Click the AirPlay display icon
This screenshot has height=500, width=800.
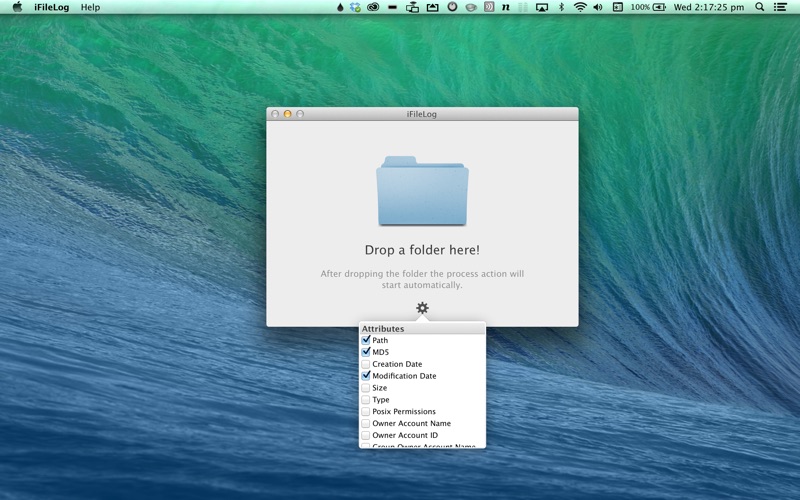542,7
